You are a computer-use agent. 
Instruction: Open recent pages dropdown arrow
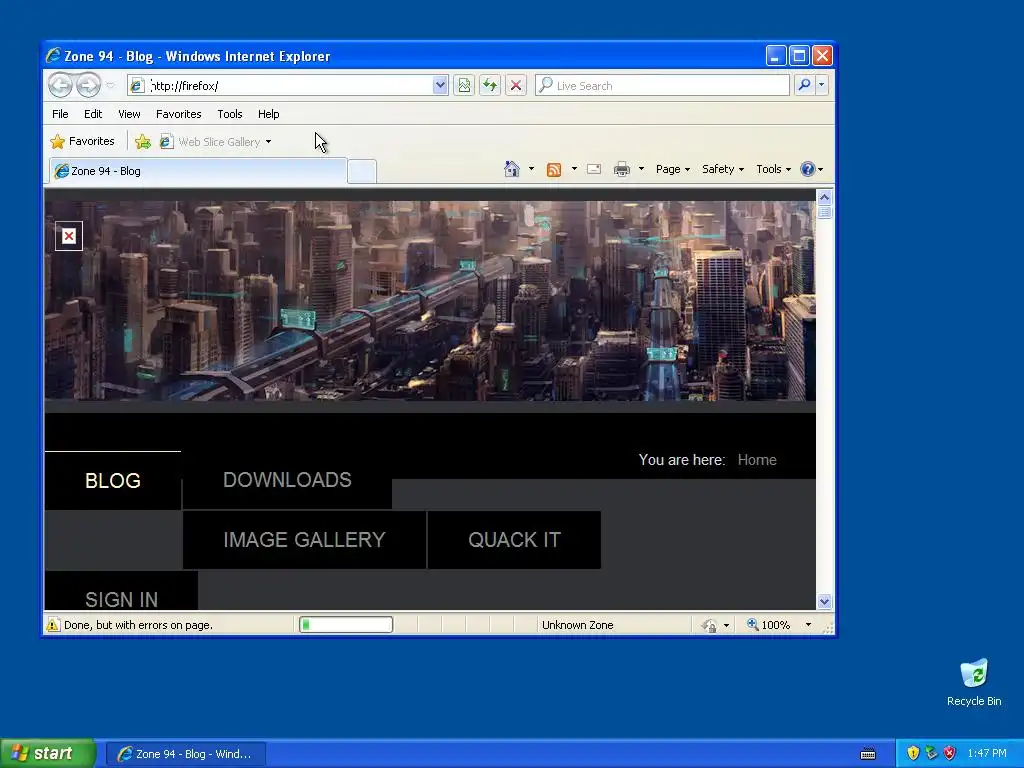click(110, 86)
